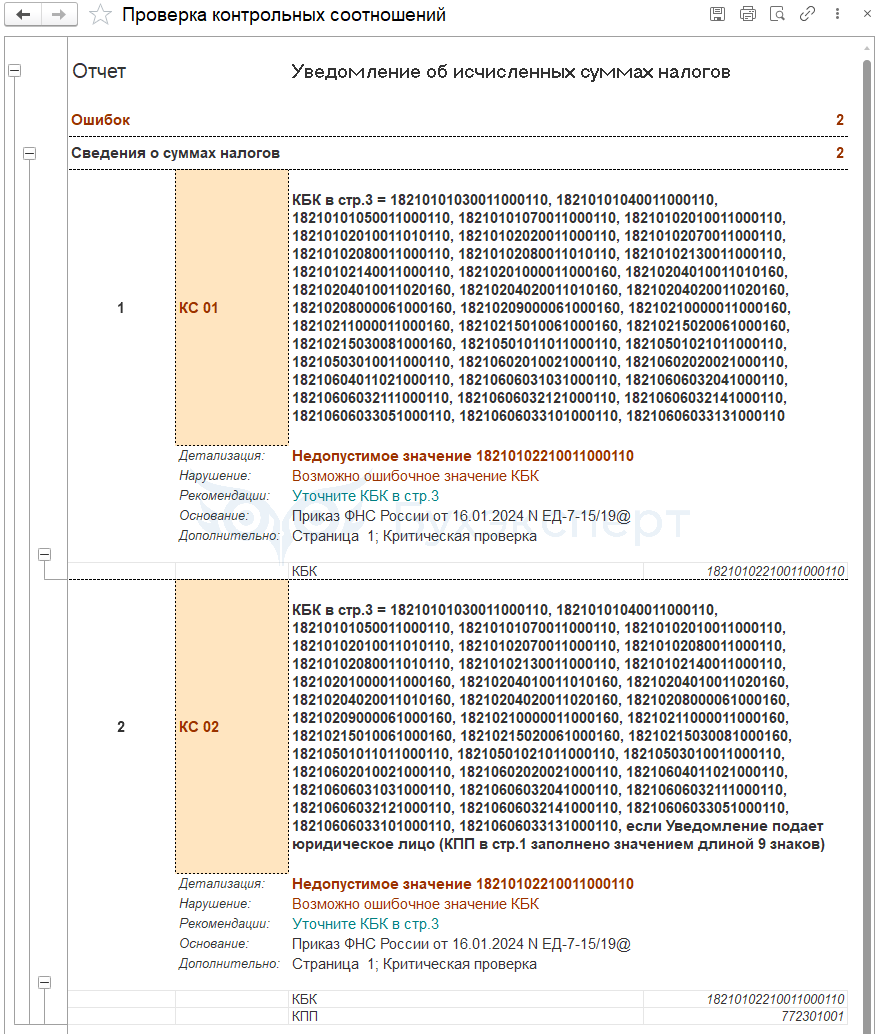Viewport: 880px width, 1034px height.
Task: Click the Приказ ФНС России basis under КС 01
Action: [461, 516]
